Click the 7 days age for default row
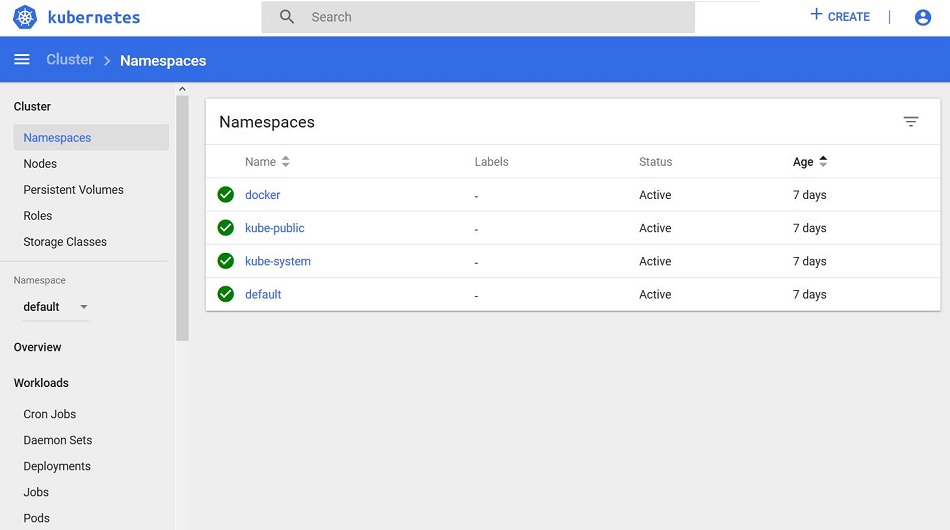The height and width of the screenshot is (530, 950). [809, 294]
